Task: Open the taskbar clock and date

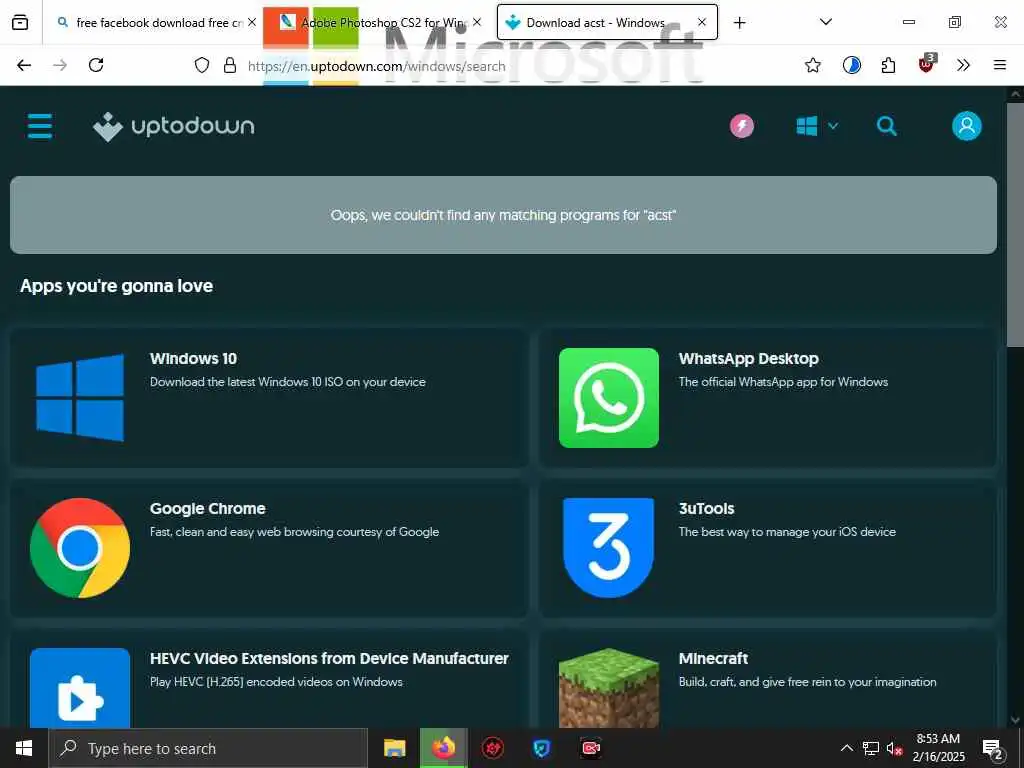Action: click(x=938, y=748)
